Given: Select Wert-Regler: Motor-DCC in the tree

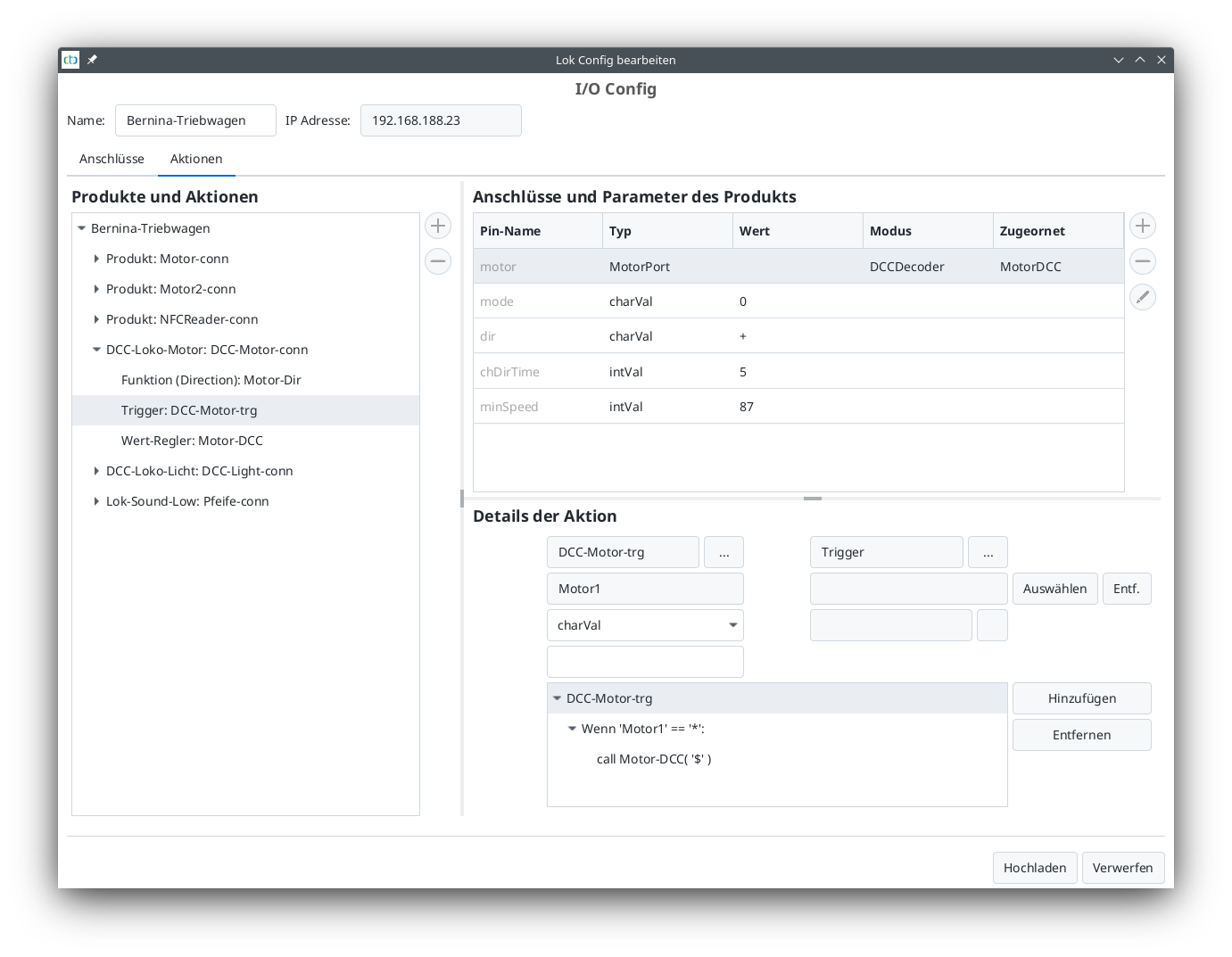Looking at the screenshot, I should [192, 441].
